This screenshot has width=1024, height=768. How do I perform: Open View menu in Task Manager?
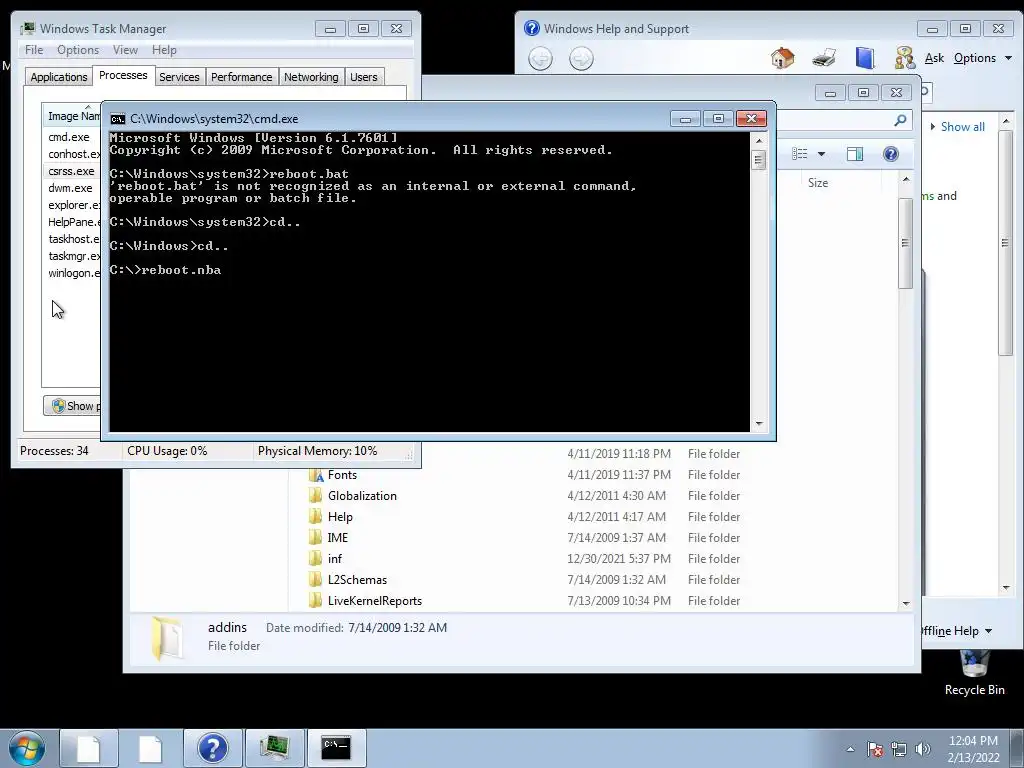click(x=125, y=50)
